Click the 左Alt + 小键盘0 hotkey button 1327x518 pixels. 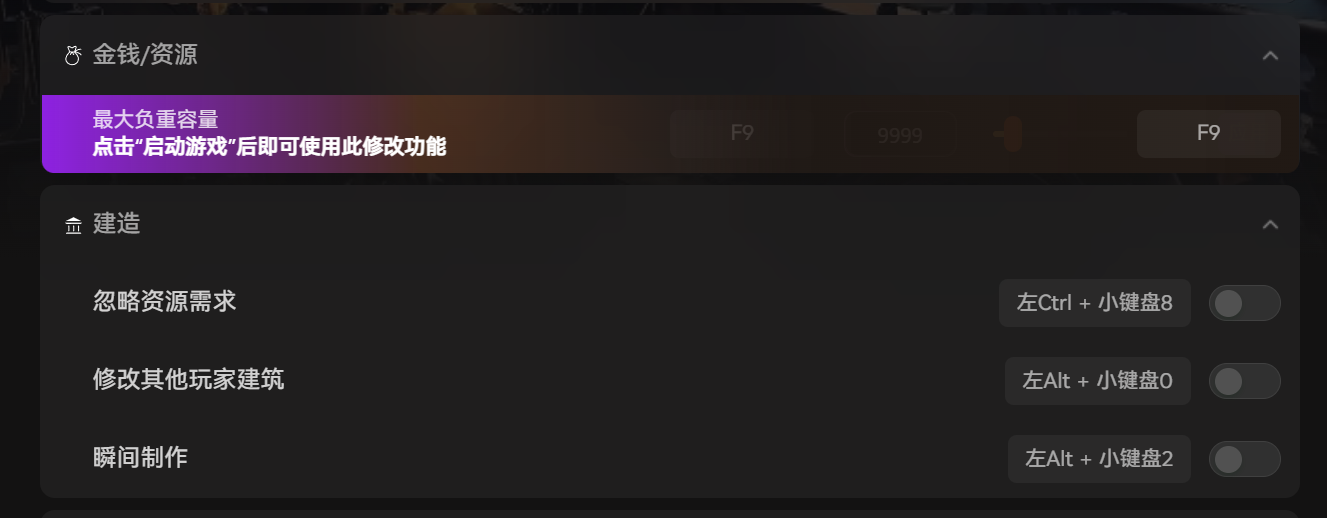1097,381
